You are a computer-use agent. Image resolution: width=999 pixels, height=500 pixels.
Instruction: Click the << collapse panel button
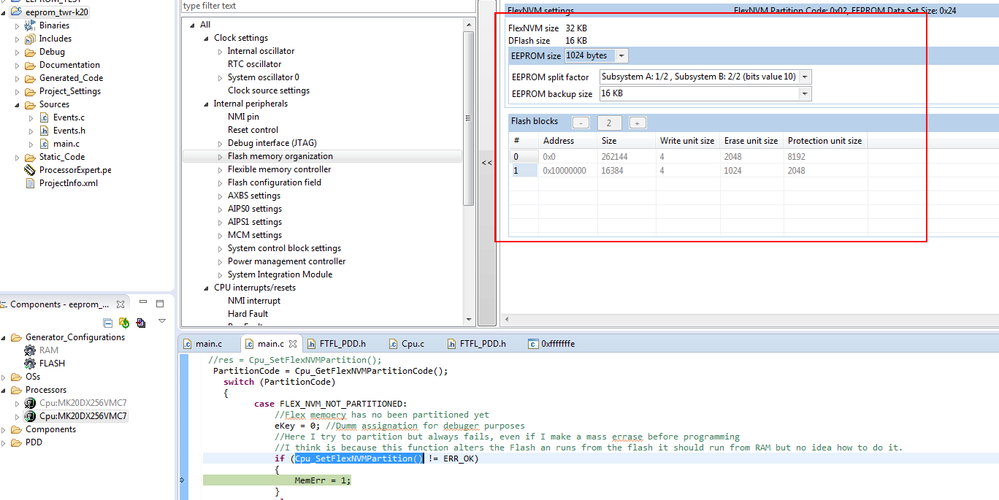click(x=487, y=163)
